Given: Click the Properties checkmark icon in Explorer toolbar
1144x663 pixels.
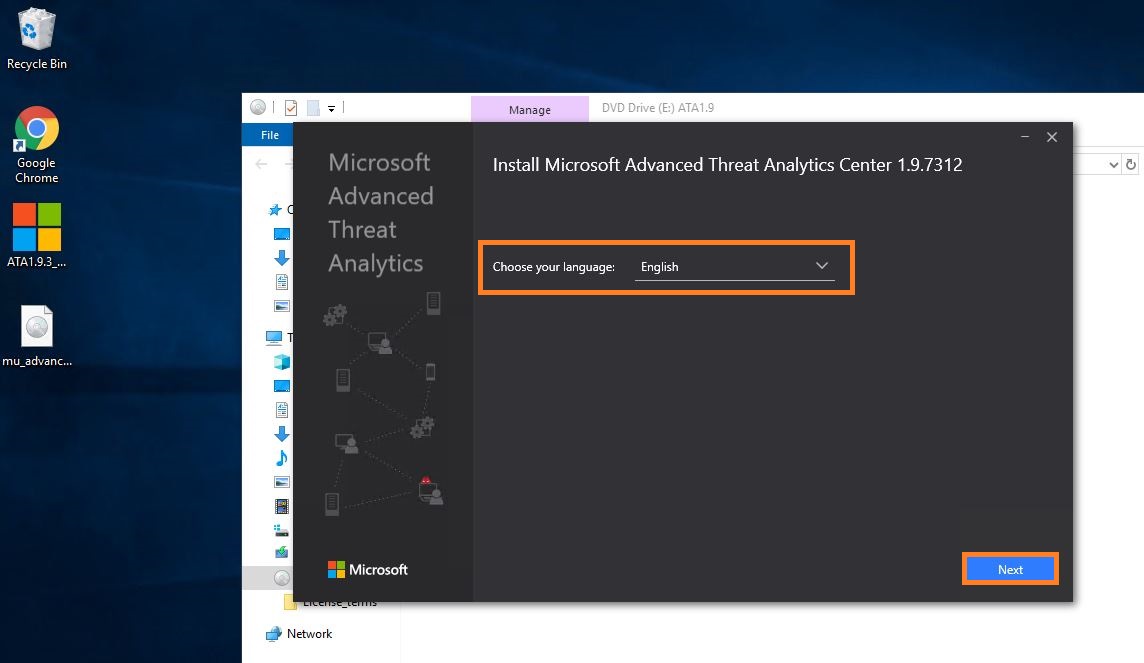Looking at the screenshot, I should (291, 108).
